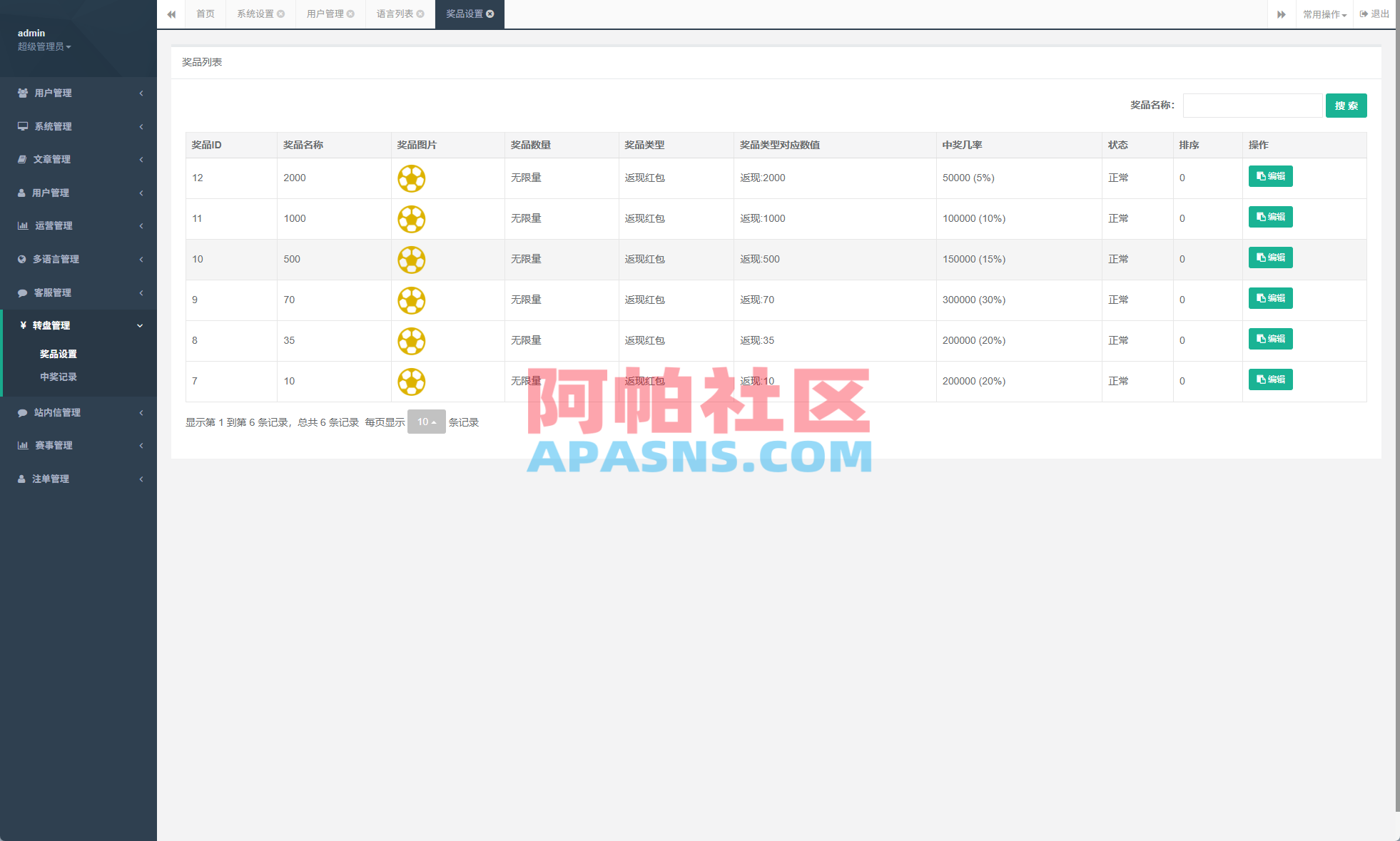This screenshot has width=1400, height=841.
Task: Open the 赛事管理 stats icon
Action: click(21, 445)
